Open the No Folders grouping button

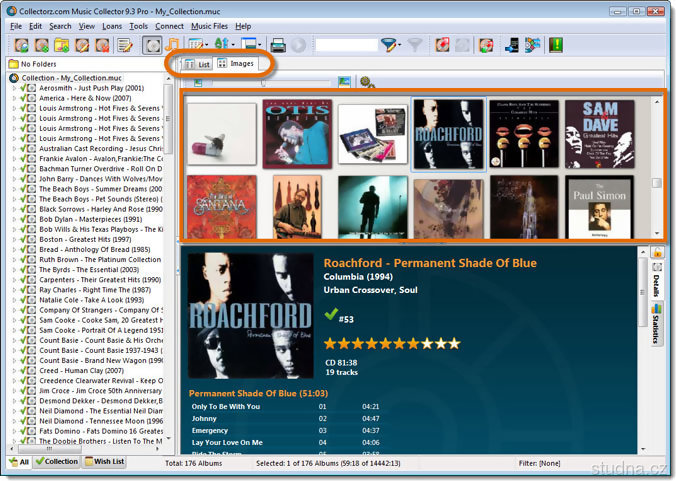click(33, 64)
